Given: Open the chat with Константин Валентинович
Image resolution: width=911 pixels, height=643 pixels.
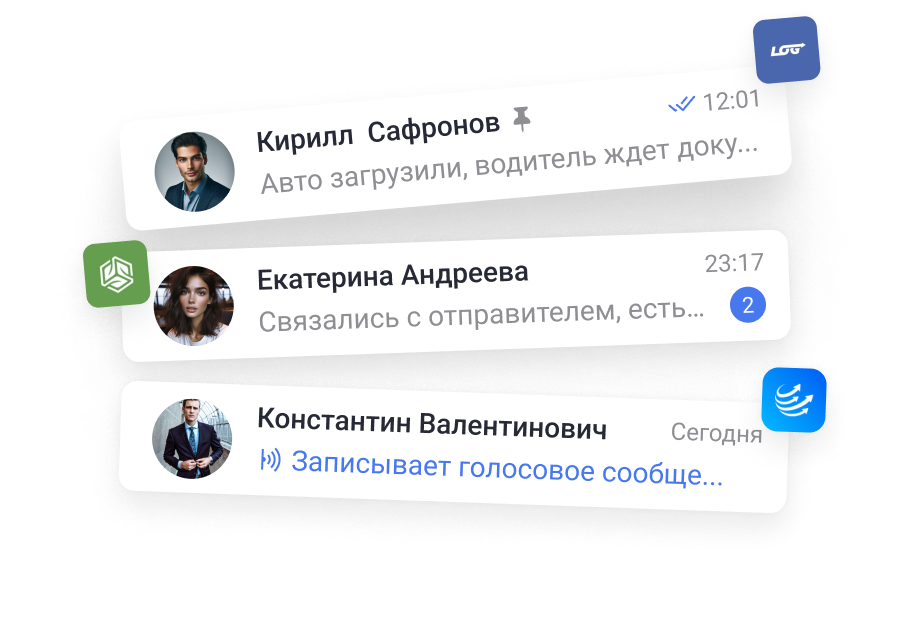Looking at the screenshot, I should [x=453, y=447].
